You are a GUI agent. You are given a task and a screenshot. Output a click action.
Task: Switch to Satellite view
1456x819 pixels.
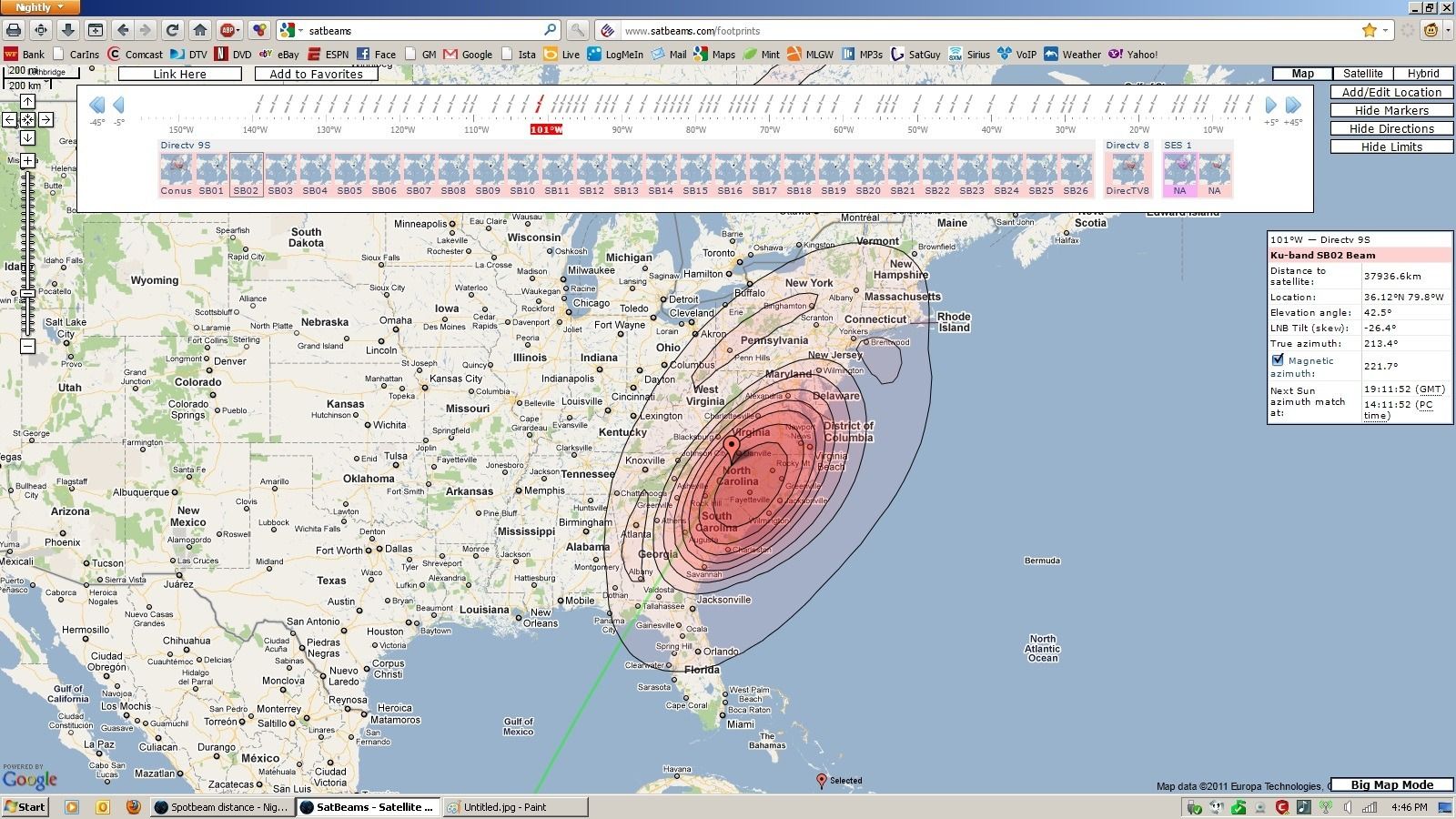click(1362, 74)
